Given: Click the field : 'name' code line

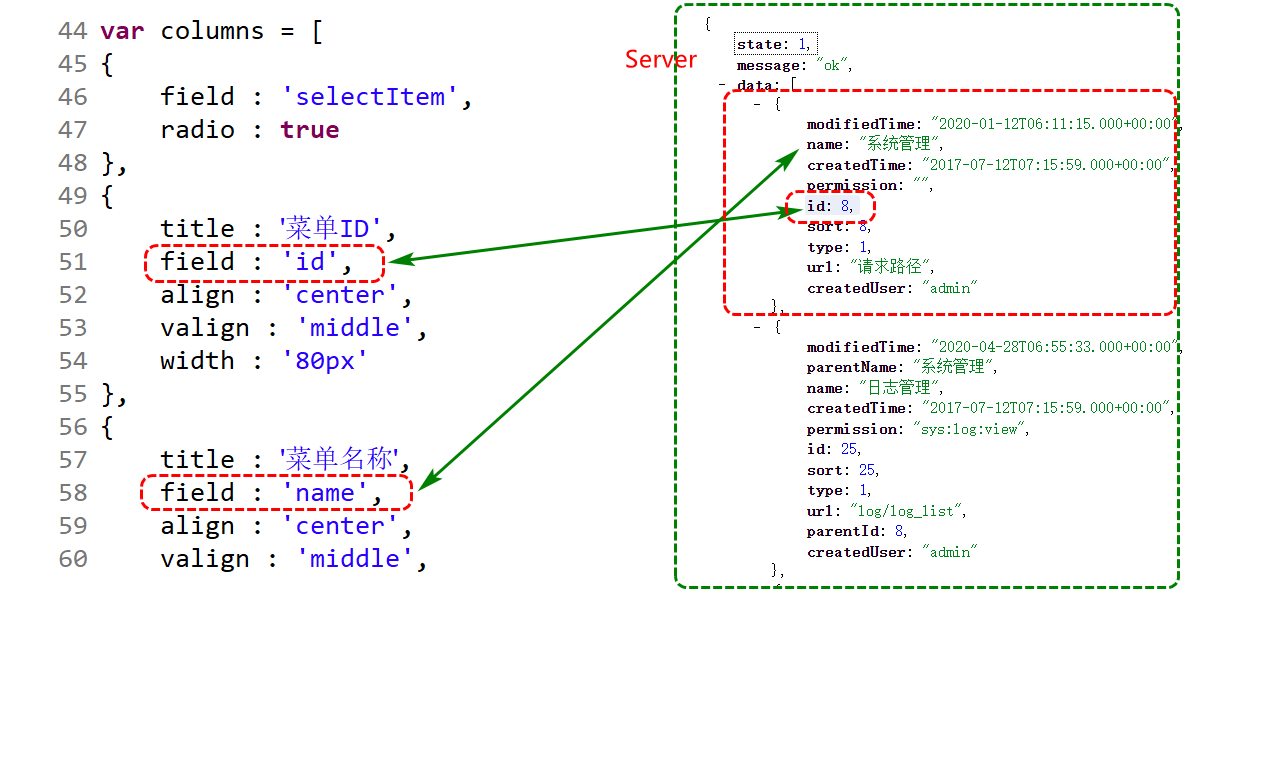Looking at the screenshot, I should (x=272, y=493).
